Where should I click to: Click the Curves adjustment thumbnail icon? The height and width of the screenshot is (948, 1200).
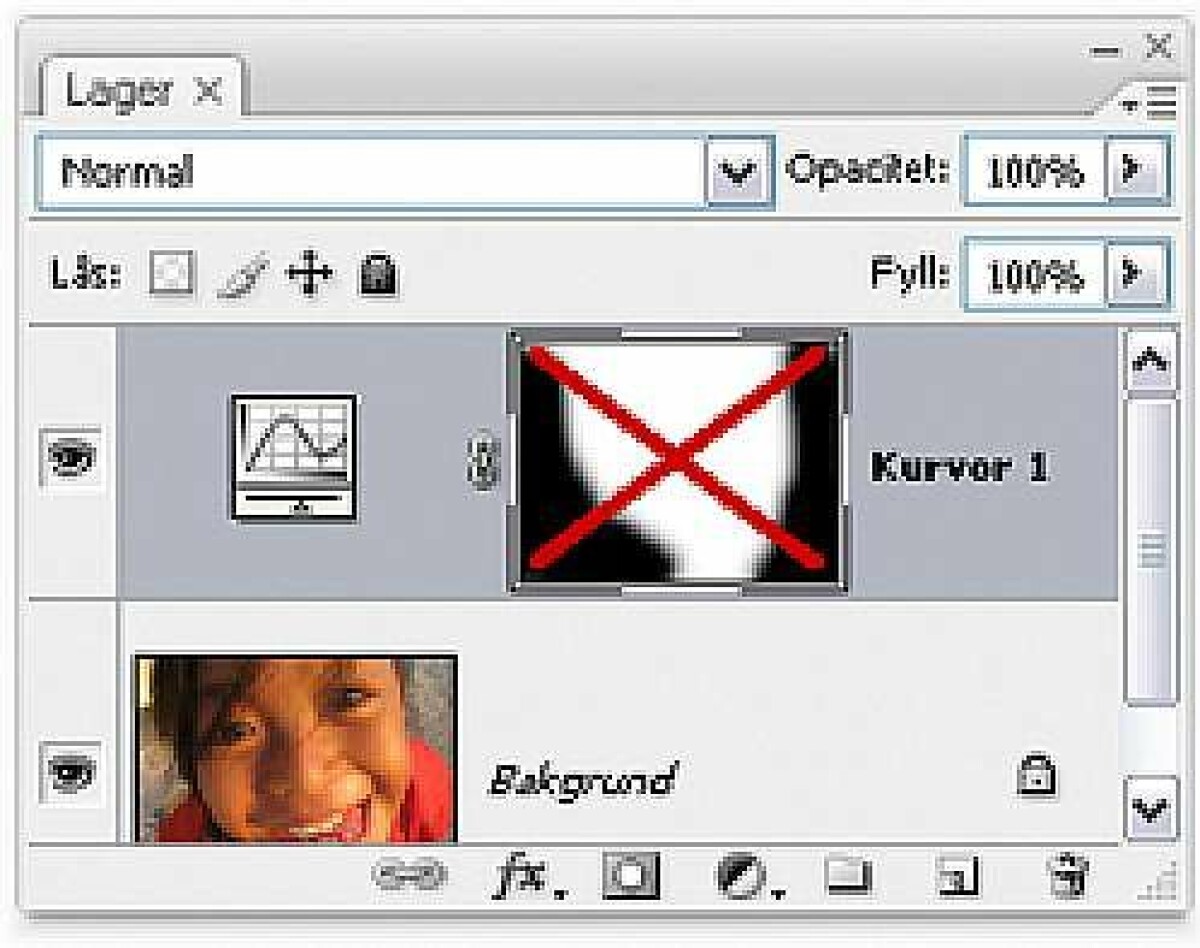294,457
